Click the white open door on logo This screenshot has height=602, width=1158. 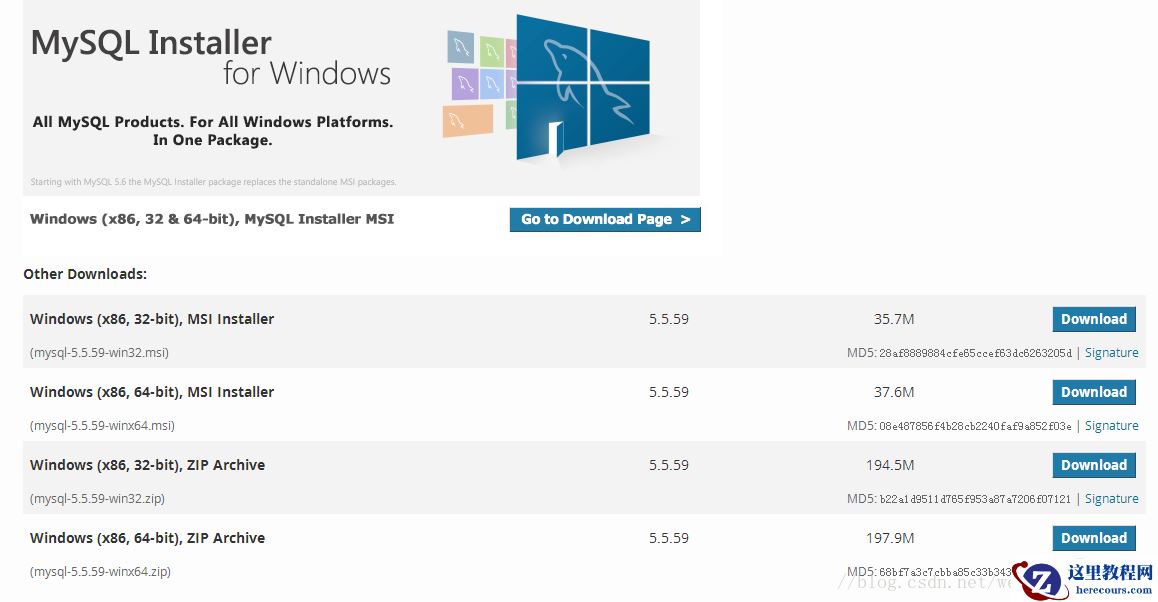[554, 138]
